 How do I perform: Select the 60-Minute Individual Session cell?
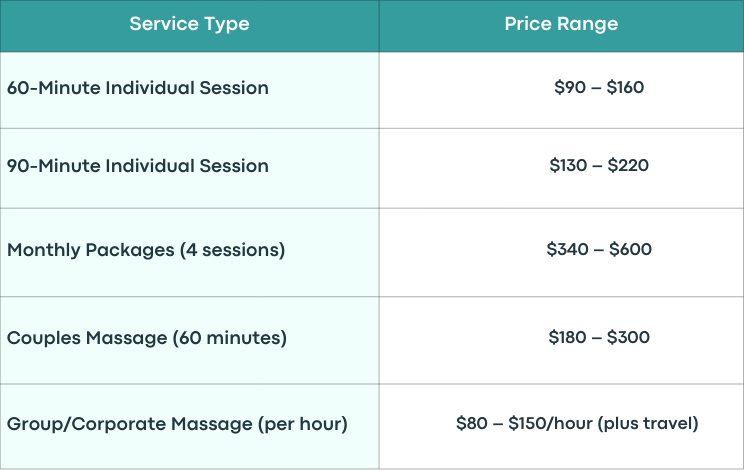[x=189, y=90]
